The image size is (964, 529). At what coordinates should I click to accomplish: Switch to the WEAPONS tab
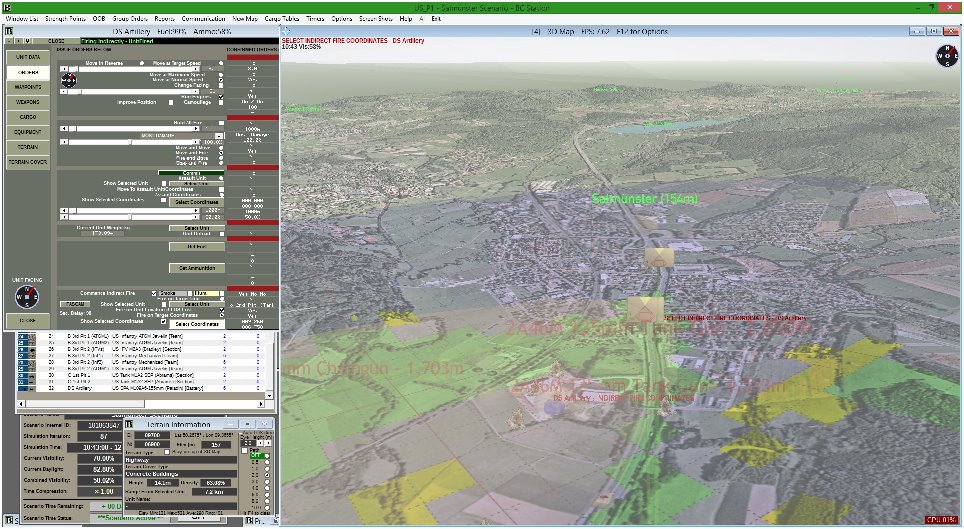(x=28, y=102)
